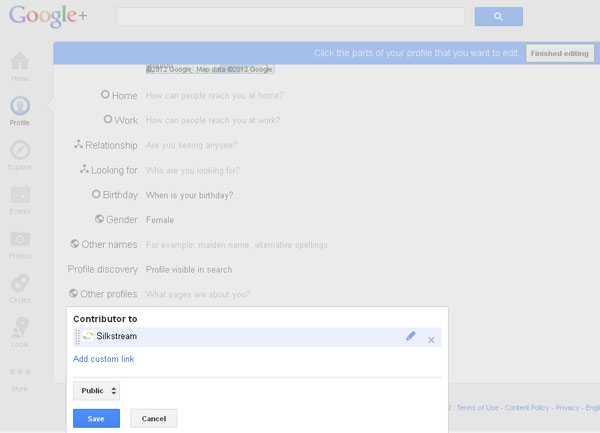Click the Other profiles globe icon
The width and height of the screenshot is (600, 433).
point(73,293)
